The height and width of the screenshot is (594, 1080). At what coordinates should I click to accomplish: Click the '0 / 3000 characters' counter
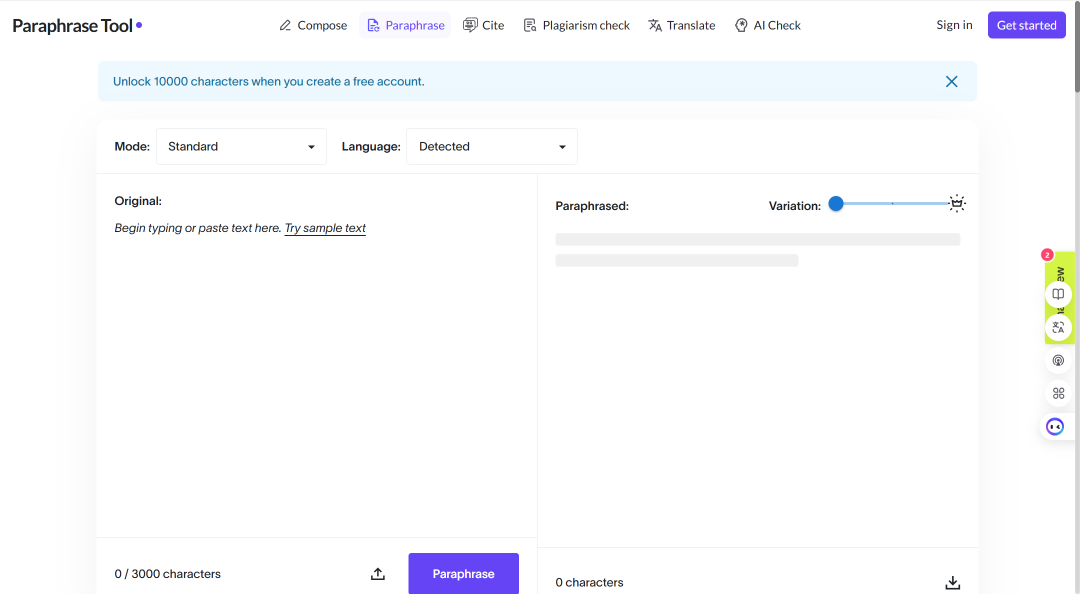point(167,574)
